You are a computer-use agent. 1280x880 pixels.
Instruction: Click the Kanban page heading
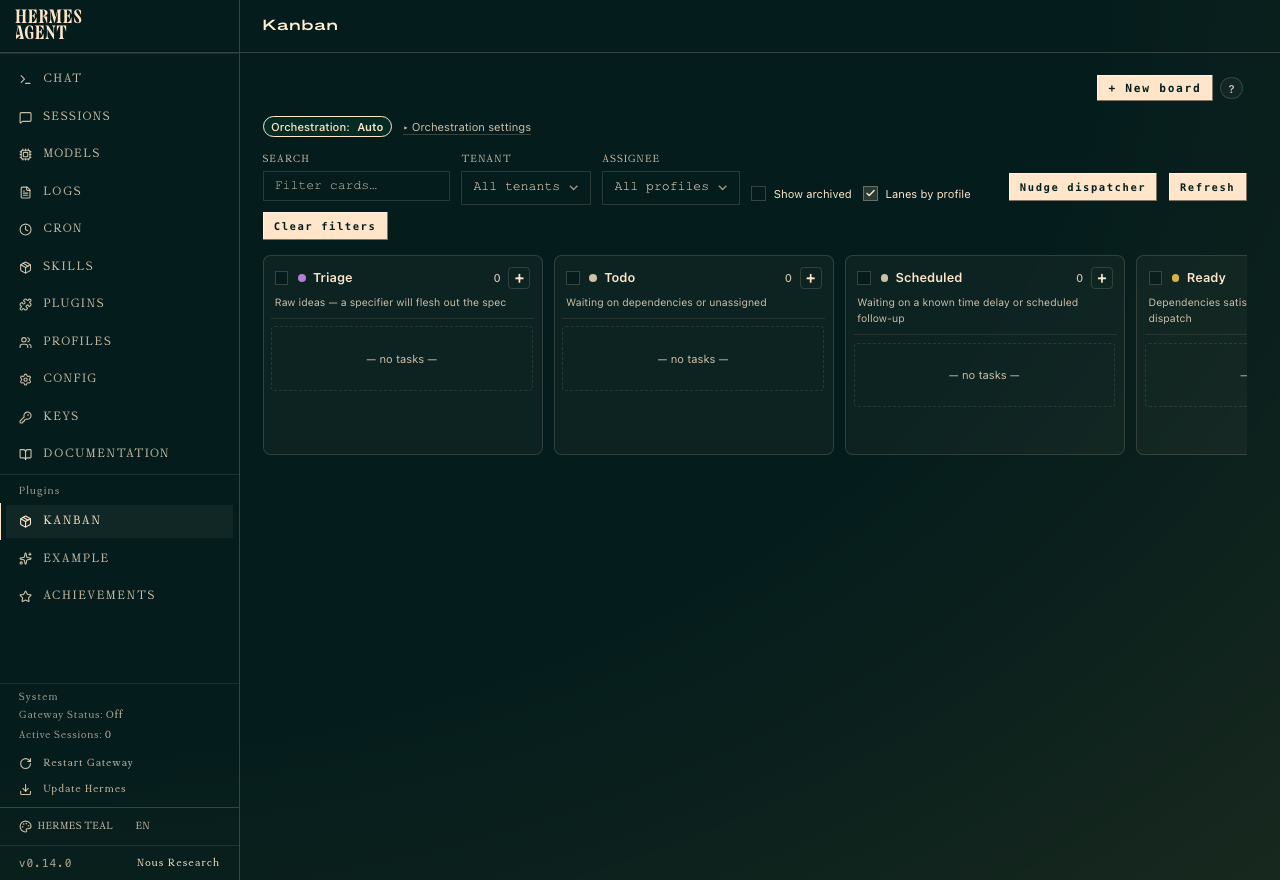pos(300,25)
